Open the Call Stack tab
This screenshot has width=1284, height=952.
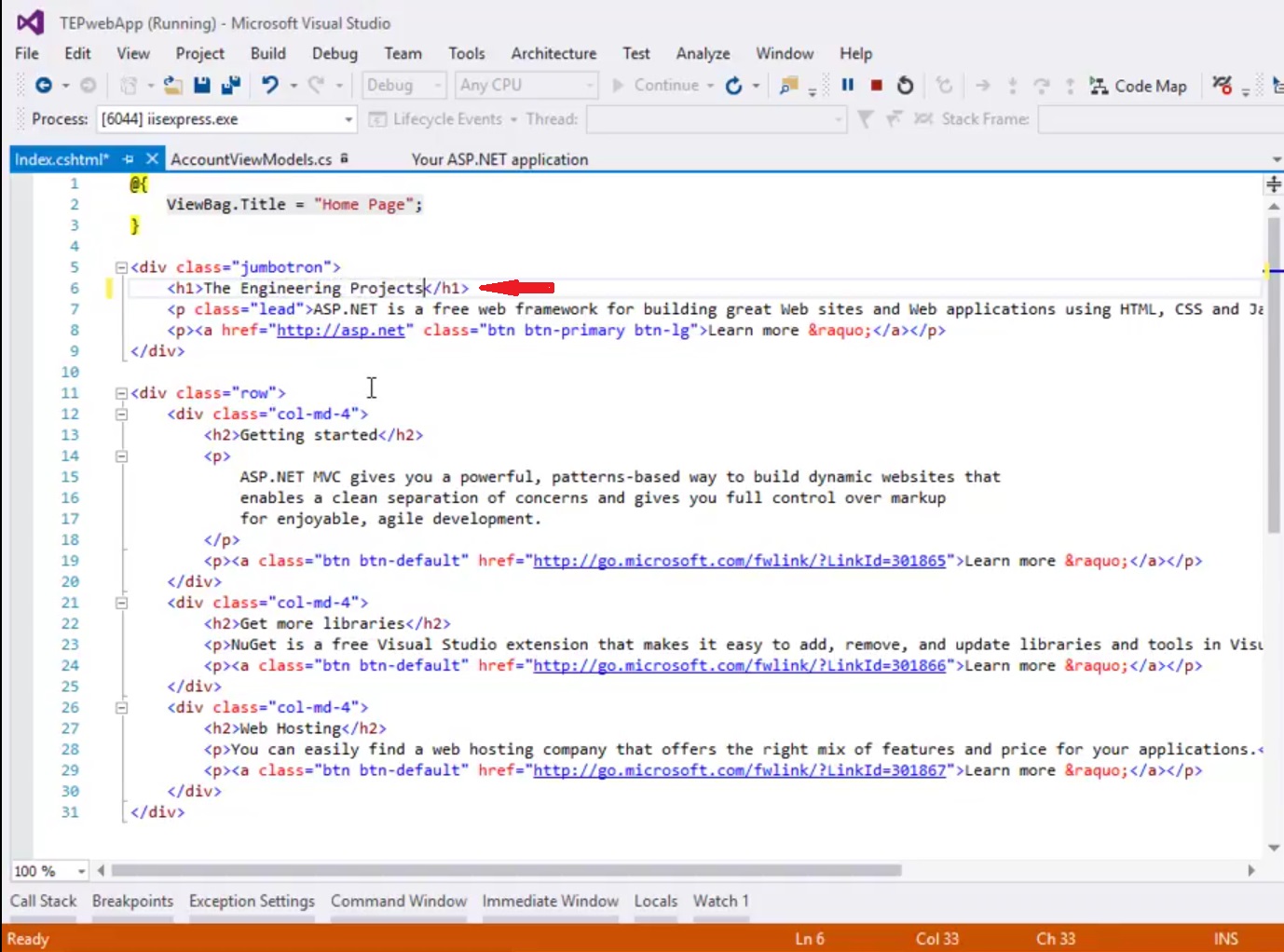click(x=43, y=902)
